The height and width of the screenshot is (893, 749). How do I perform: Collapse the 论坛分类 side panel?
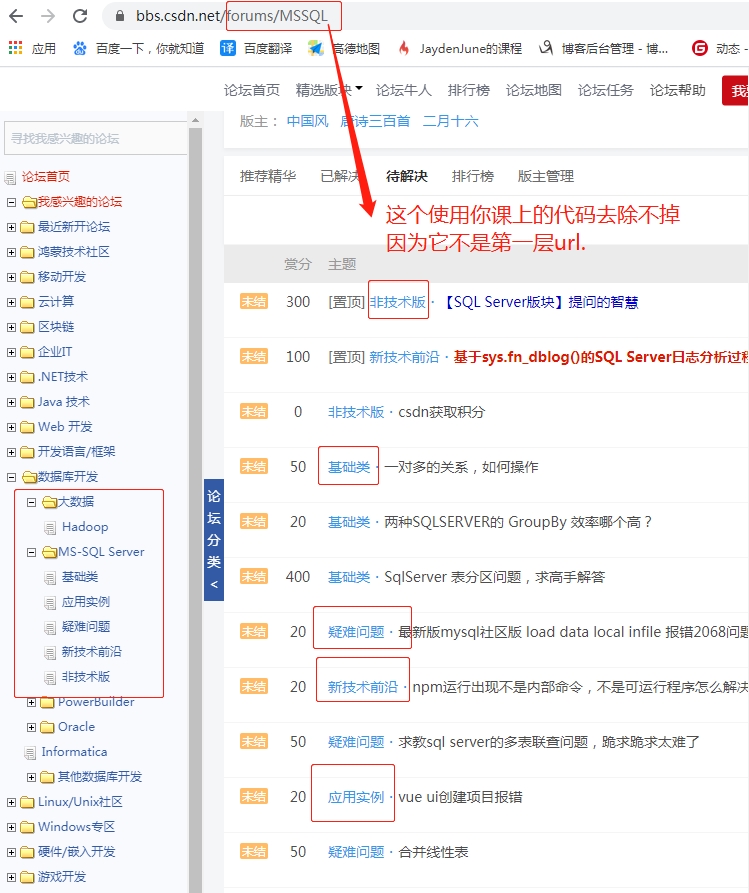point(214,540)
